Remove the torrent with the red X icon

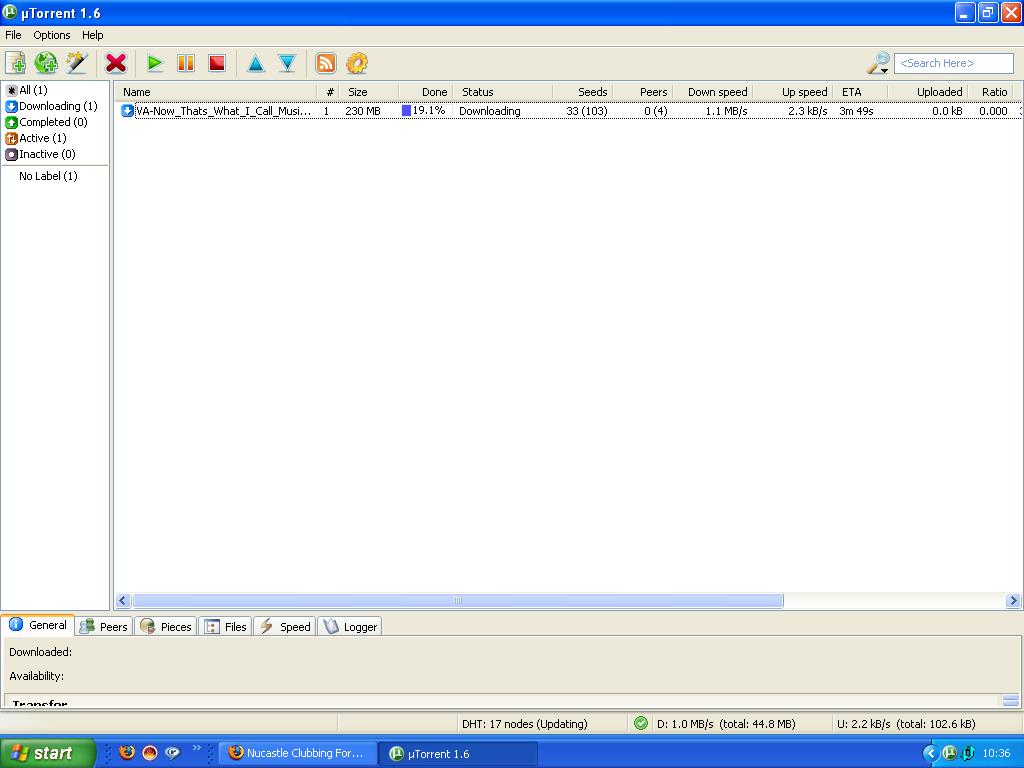pos(116,63)
